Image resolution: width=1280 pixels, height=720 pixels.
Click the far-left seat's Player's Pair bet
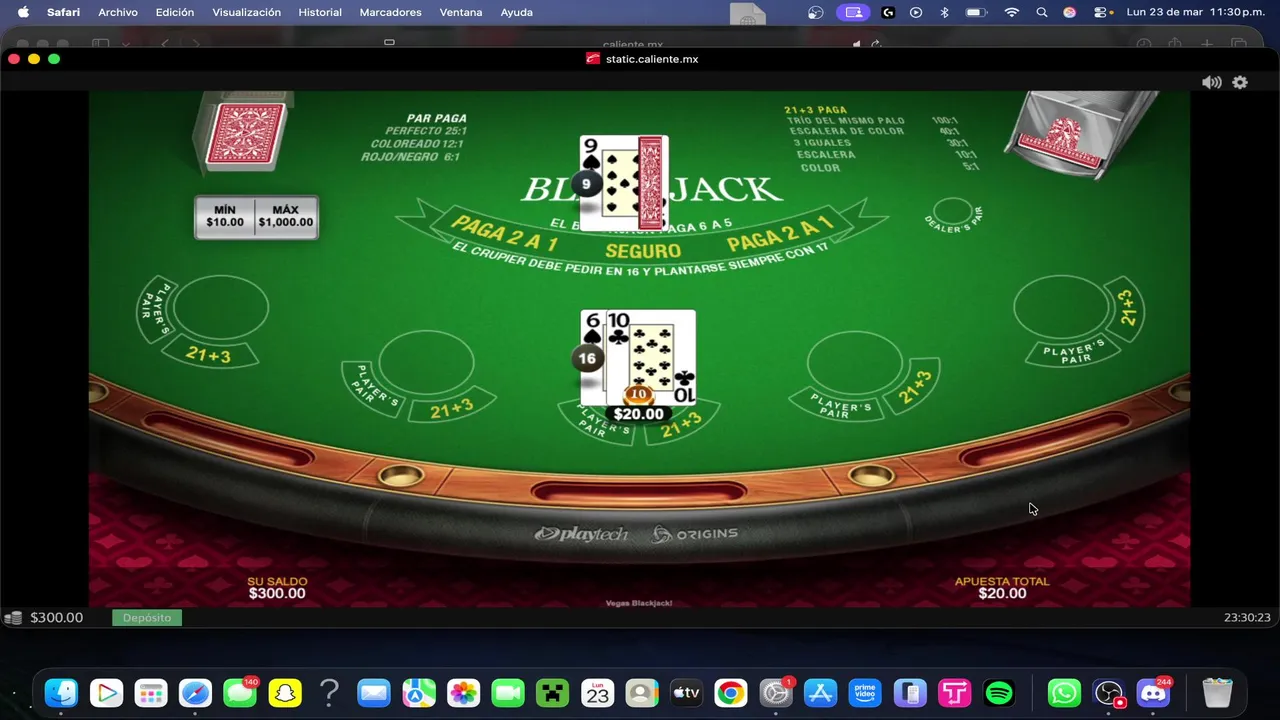(156, 308)
